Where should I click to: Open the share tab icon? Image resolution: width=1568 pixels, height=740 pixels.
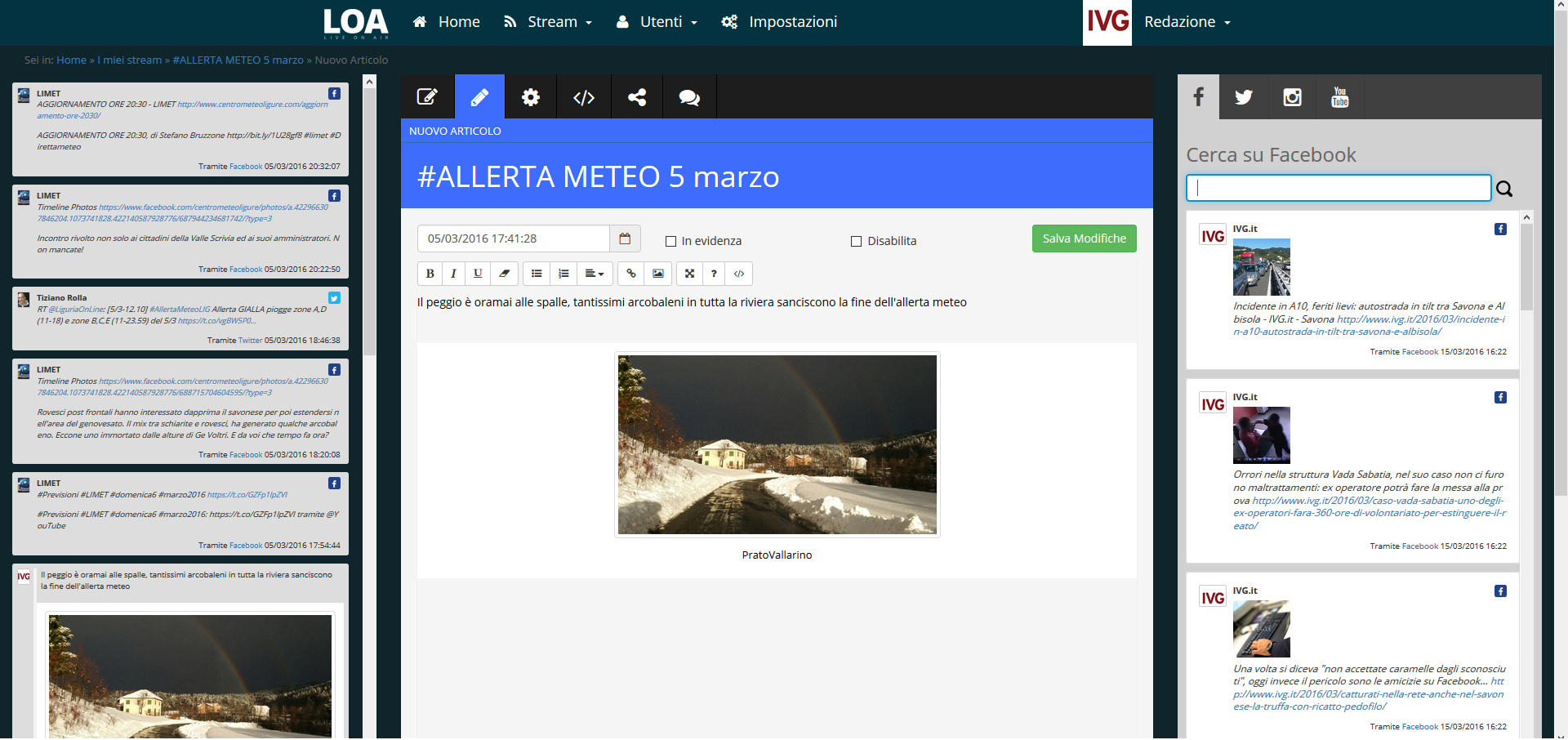click(637, 96)
